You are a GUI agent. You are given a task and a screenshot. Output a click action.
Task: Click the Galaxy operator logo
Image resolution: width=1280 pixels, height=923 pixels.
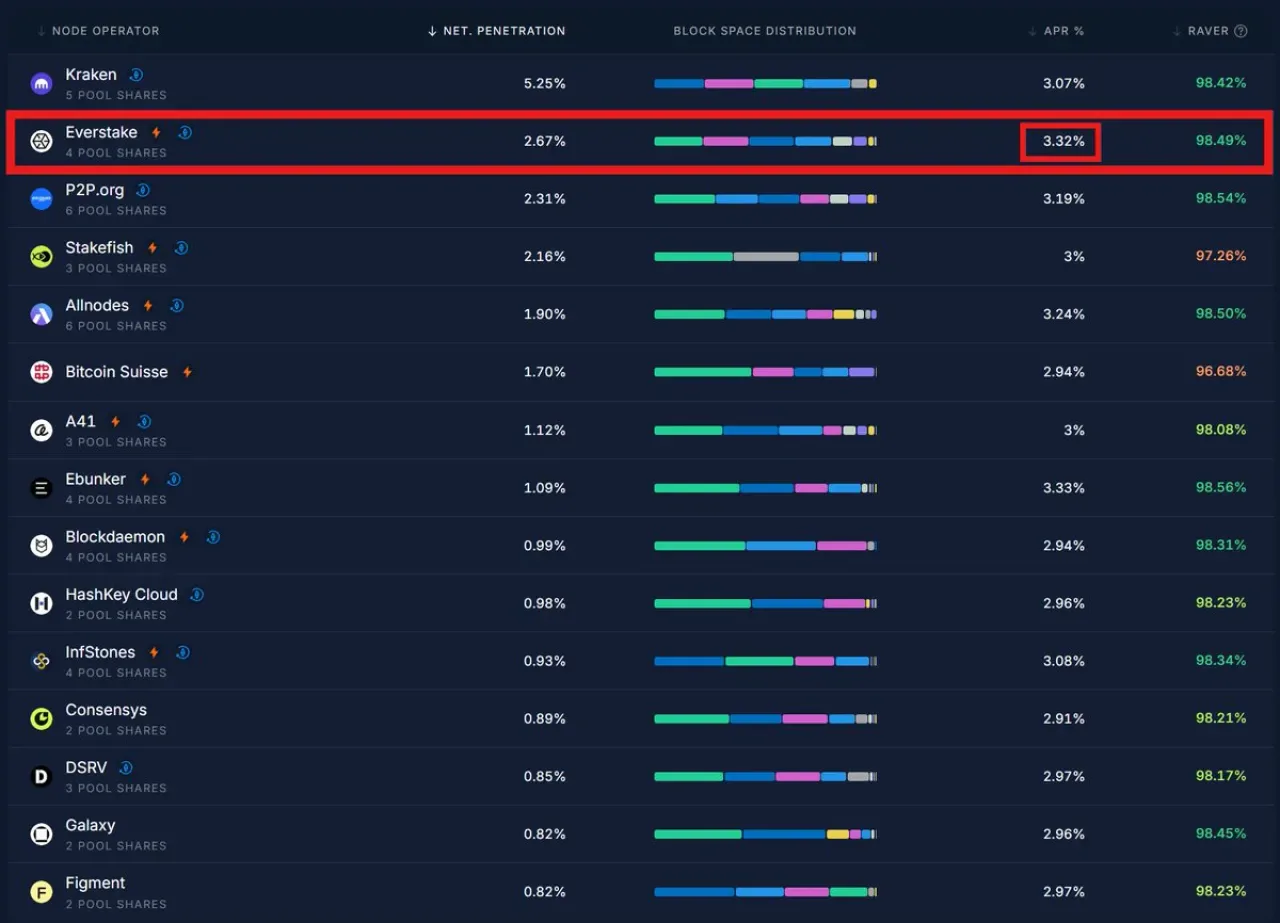41,834
